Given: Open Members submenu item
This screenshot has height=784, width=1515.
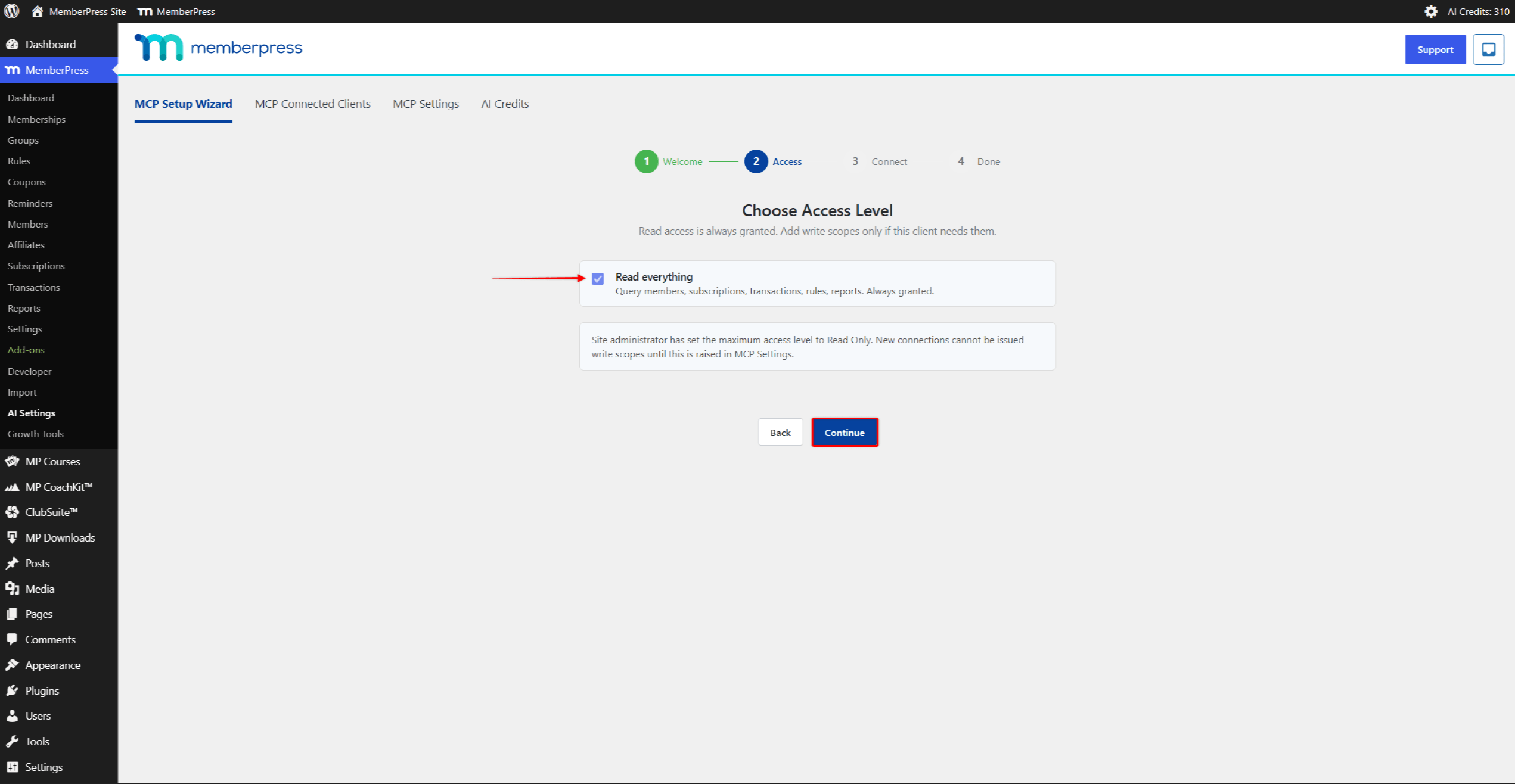Looking at the screenshot, I should click(x=27, y=224).
